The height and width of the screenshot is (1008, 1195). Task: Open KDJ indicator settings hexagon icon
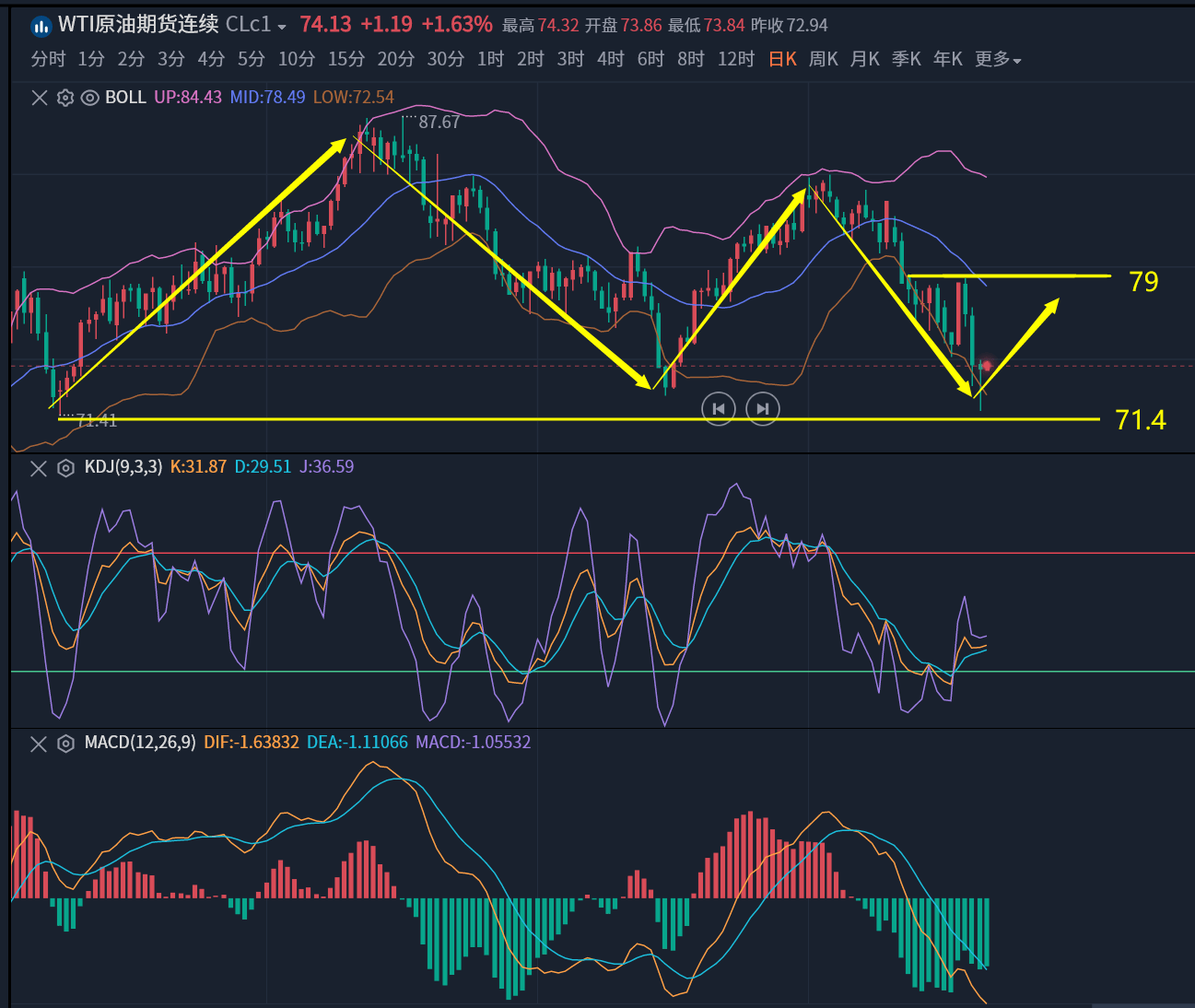point(65,468)
